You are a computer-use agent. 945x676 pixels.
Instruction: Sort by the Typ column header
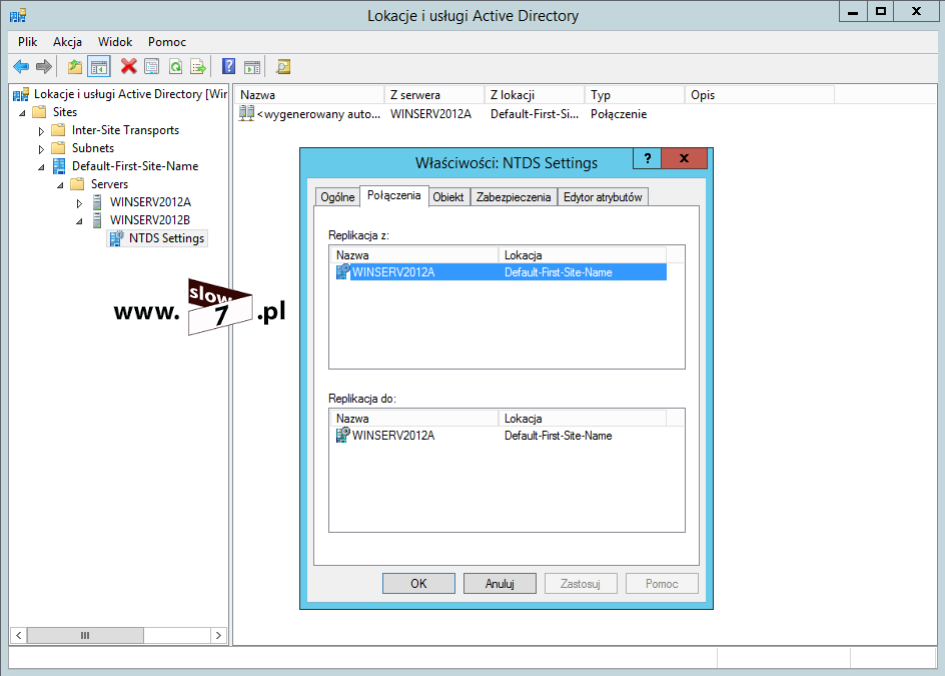point(634,95)
